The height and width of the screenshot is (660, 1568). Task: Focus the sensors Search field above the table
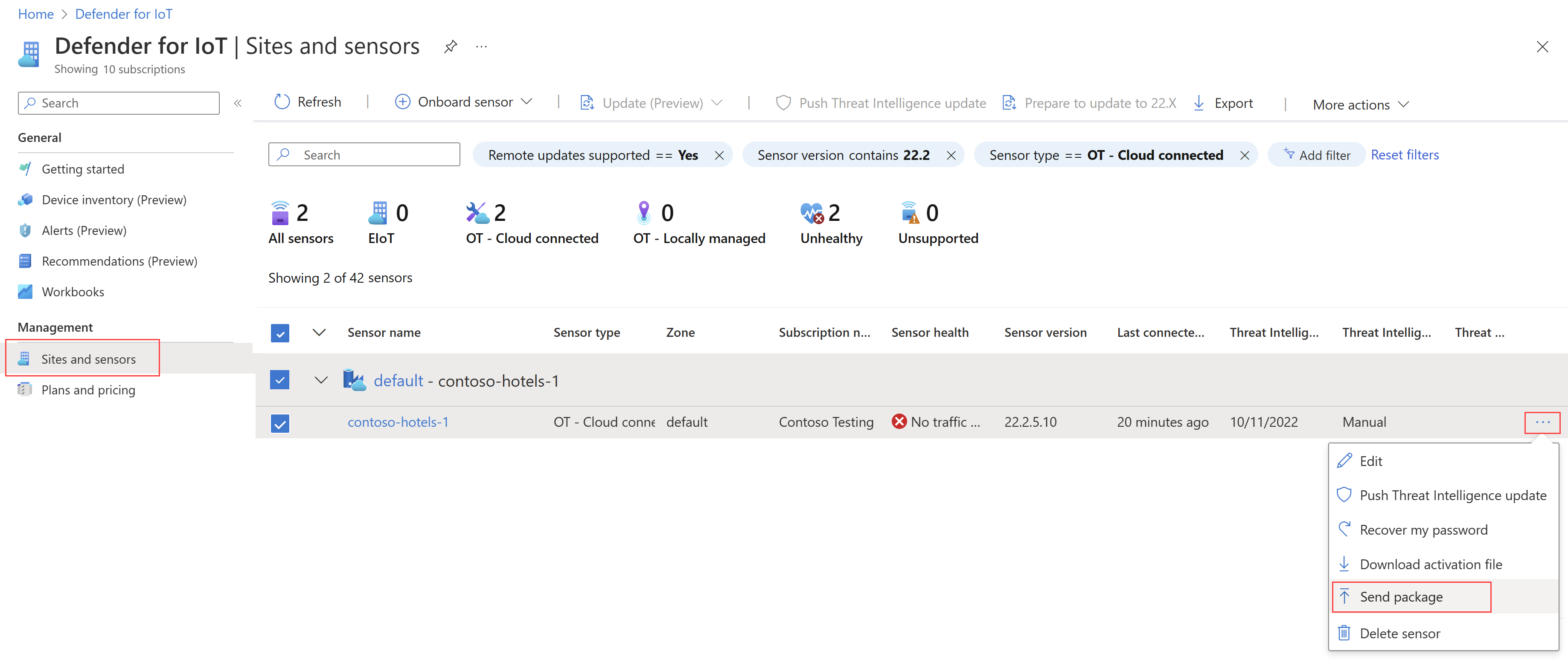click(364, 154)
